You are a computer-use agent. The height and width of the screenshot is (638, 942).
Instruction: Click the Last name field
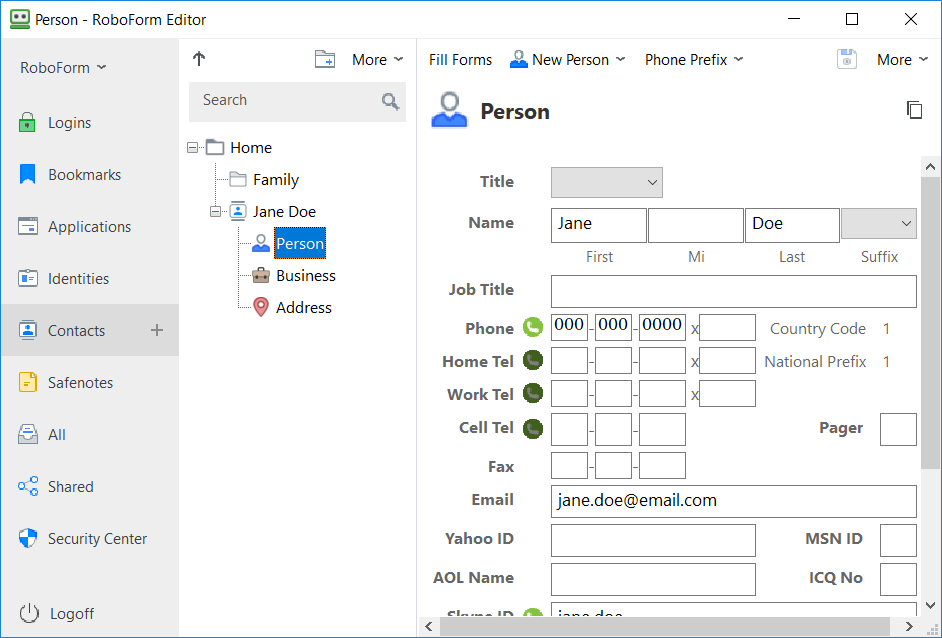coord(792,225)
